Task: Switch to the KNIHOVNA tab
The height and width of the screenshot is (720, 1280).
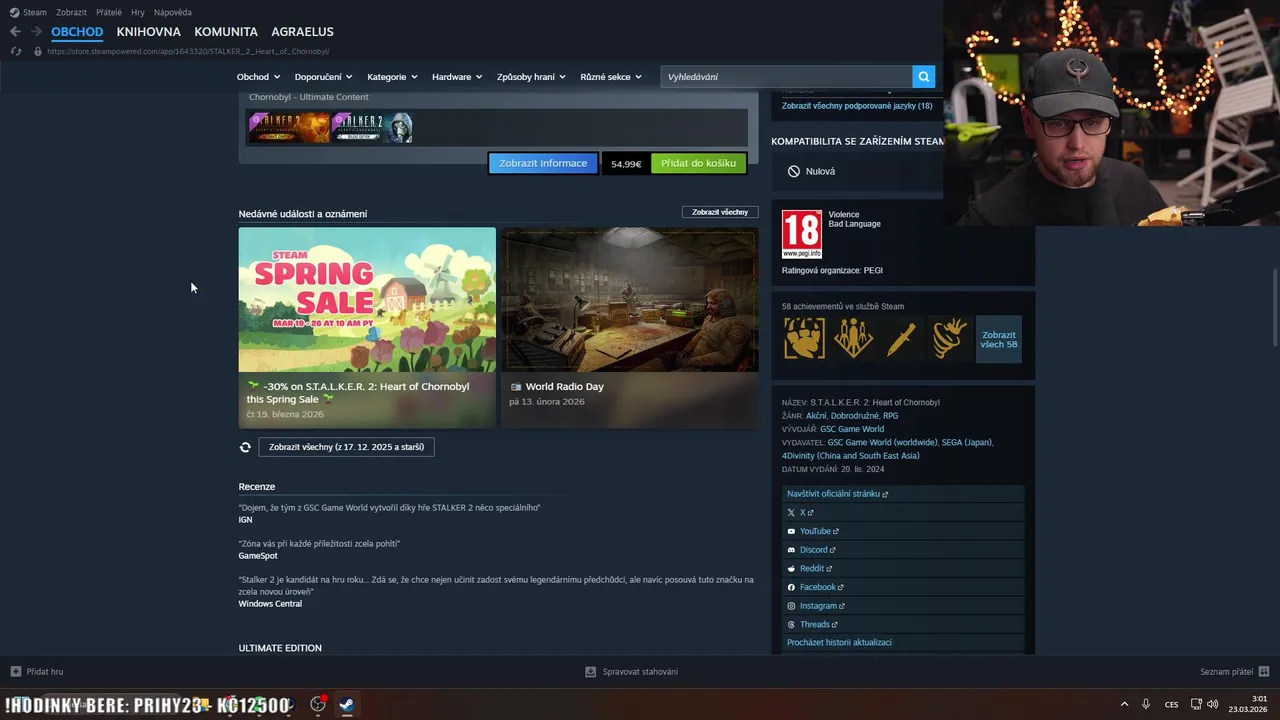Action: click(x=148, y=32)
